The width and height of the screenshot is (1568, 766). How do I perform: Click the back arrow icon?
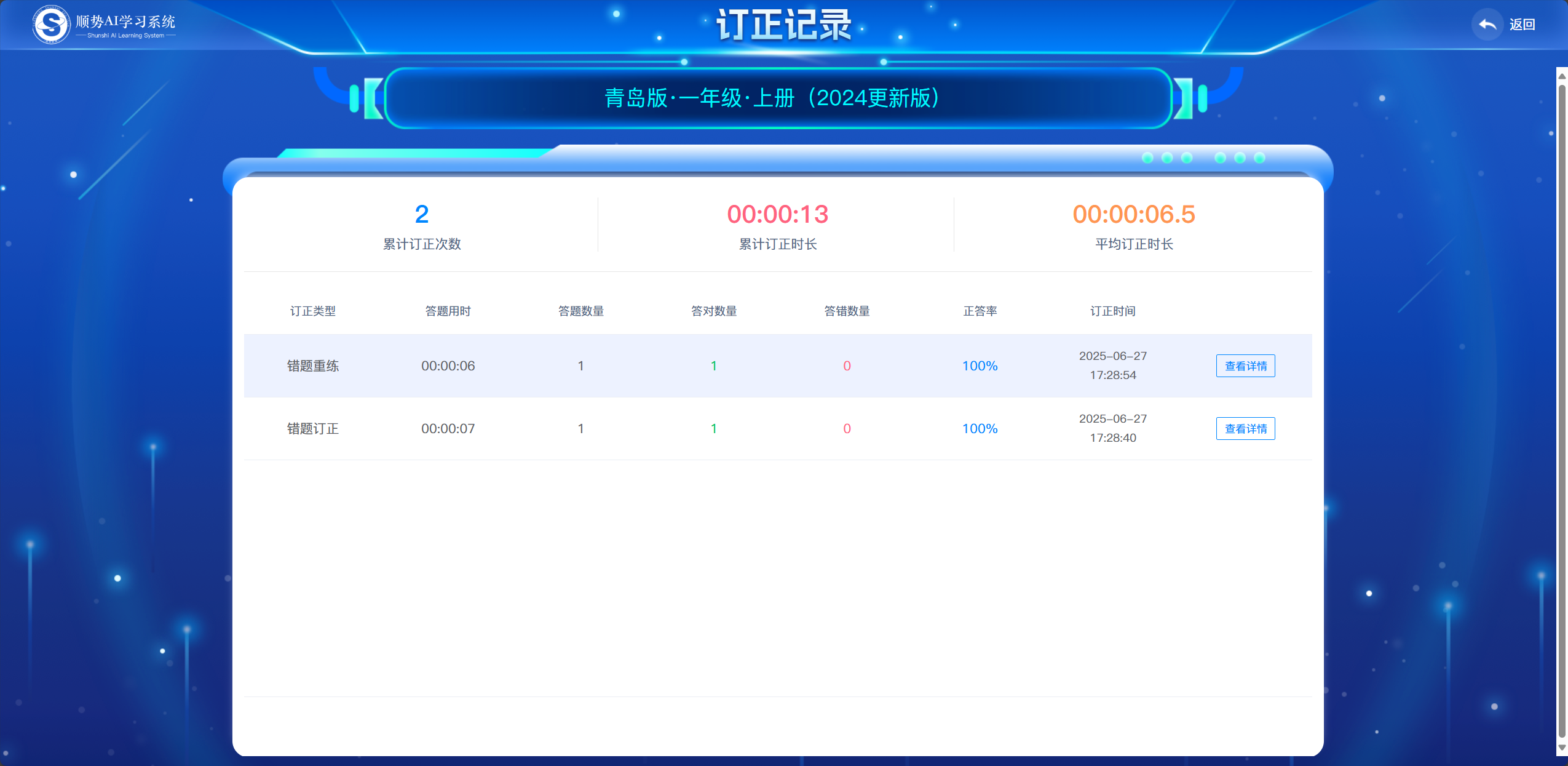(x=1487, y=25)
